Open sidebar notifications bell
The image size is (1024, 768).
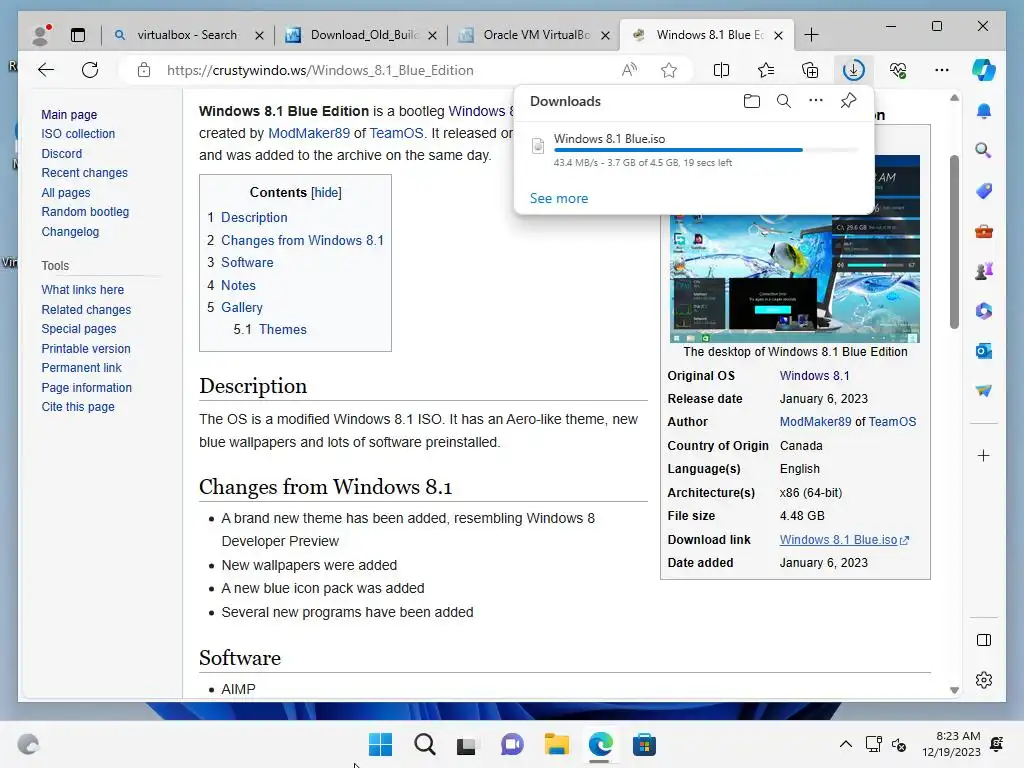point(984,111)
